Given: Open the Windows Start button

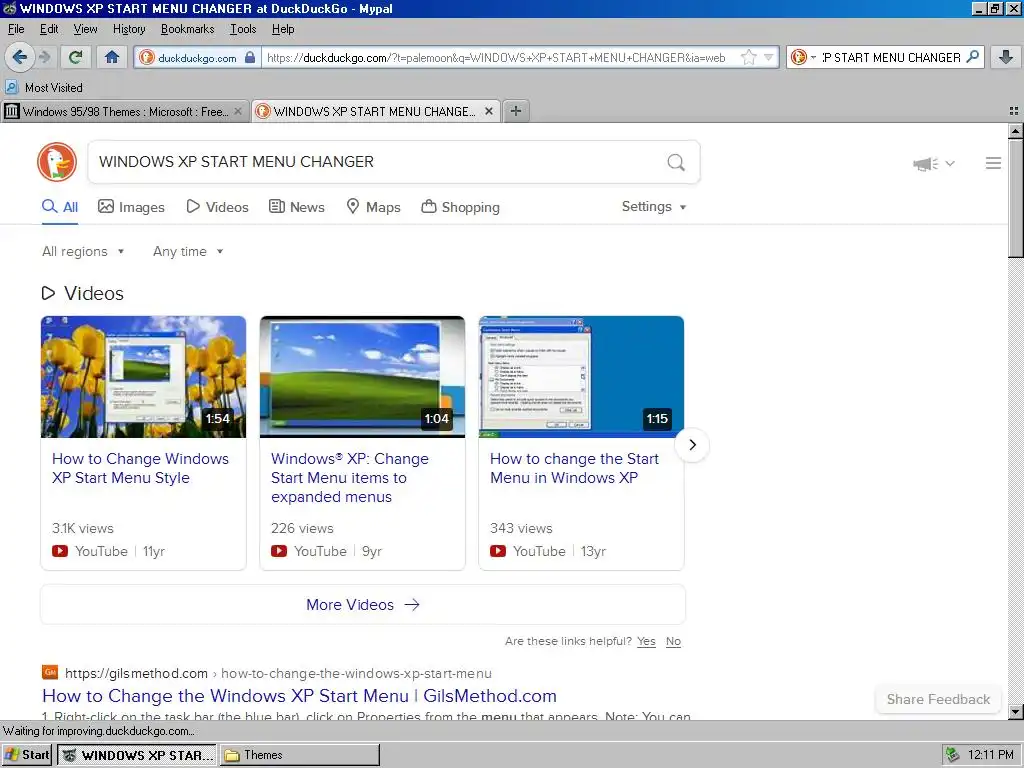Looking at the screenshot, I should point(27,755).
